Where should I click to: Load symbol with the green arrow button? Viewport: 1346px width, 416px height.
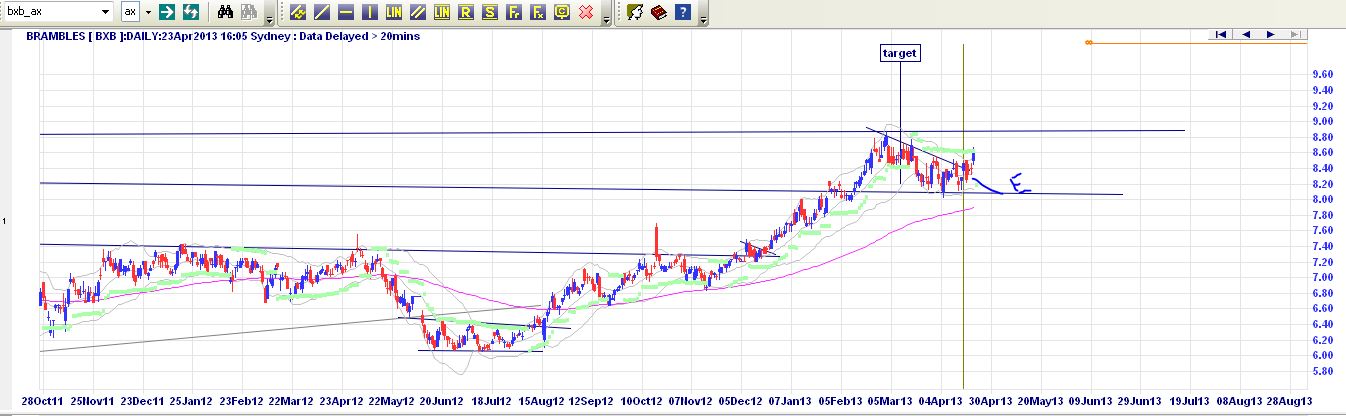tap(167, 12)
